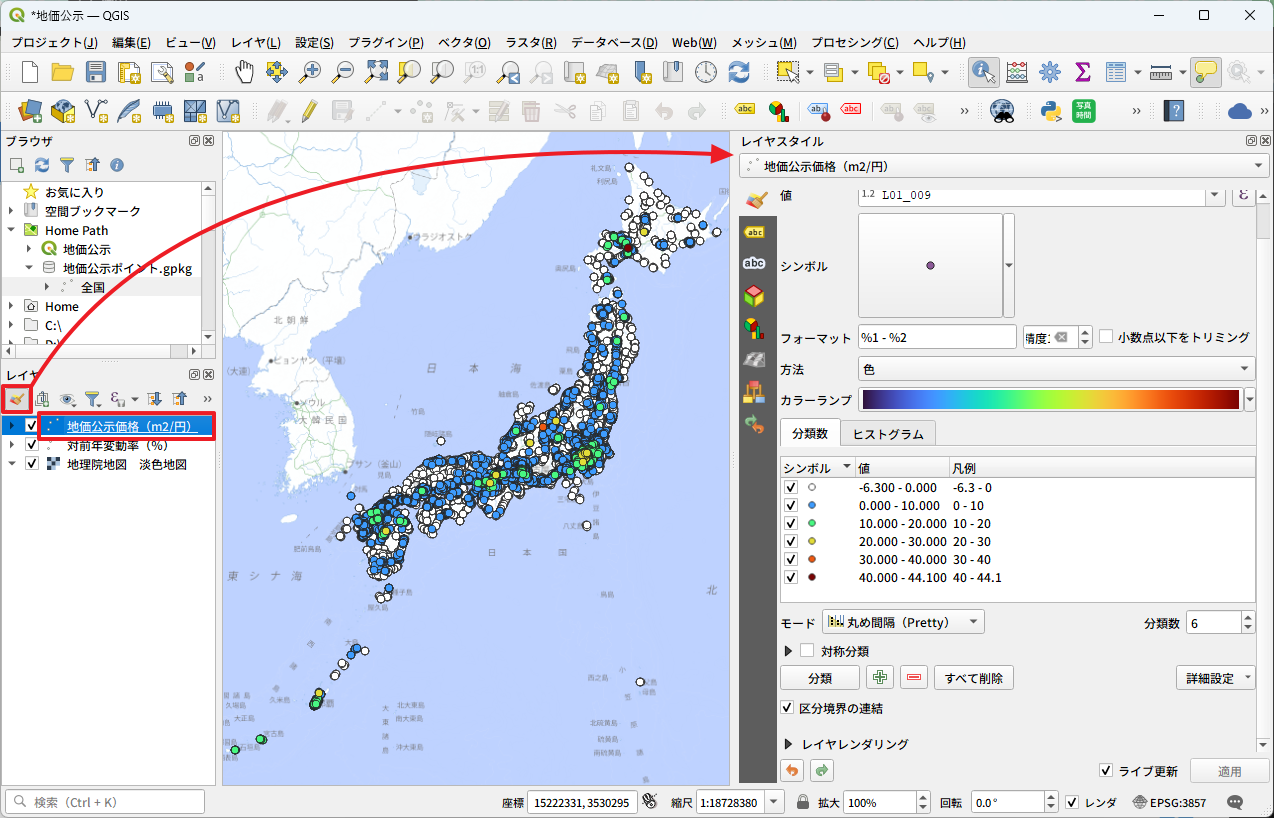
Task: Click the green plus add class button
Action: pyautogui.click(x=880, y=678)
